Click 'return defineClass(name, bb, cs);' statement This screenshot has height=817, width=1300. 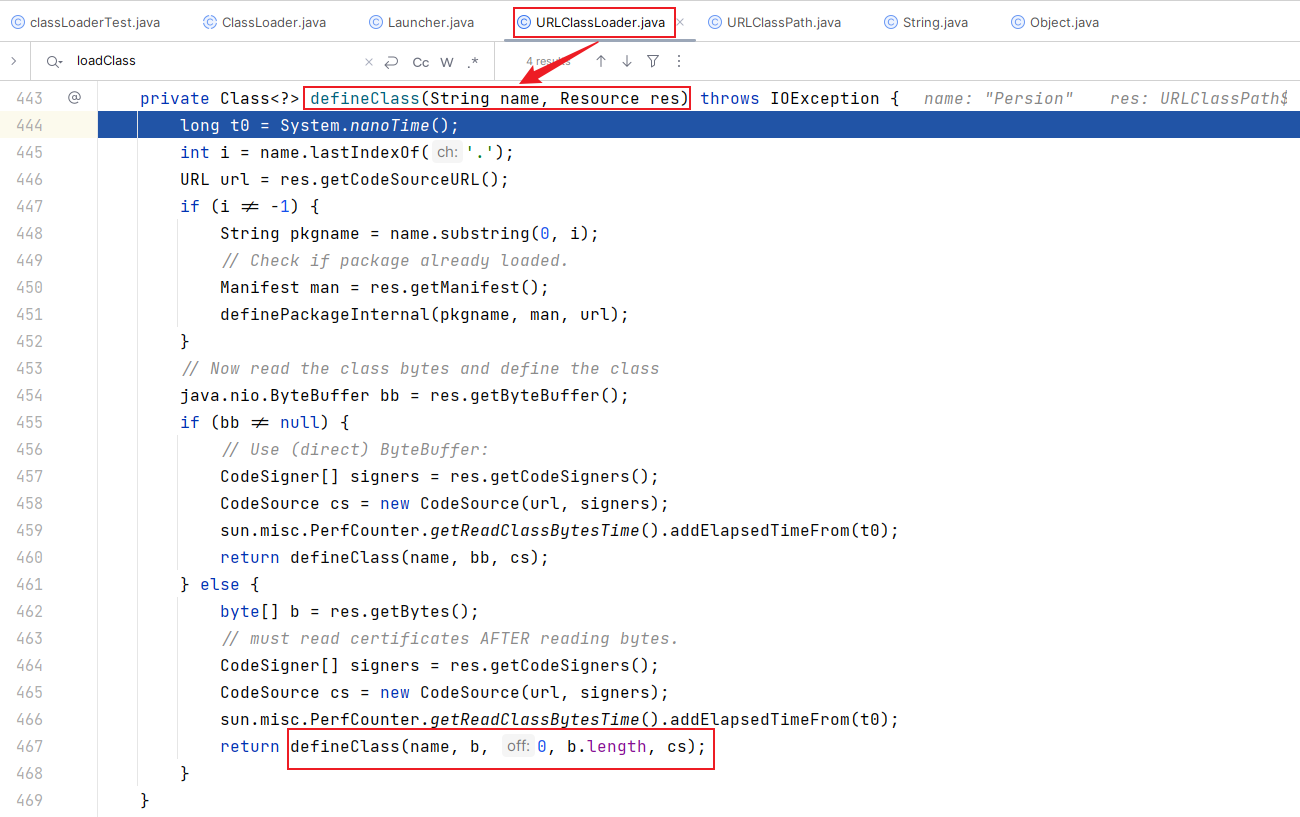coord(384,557)
